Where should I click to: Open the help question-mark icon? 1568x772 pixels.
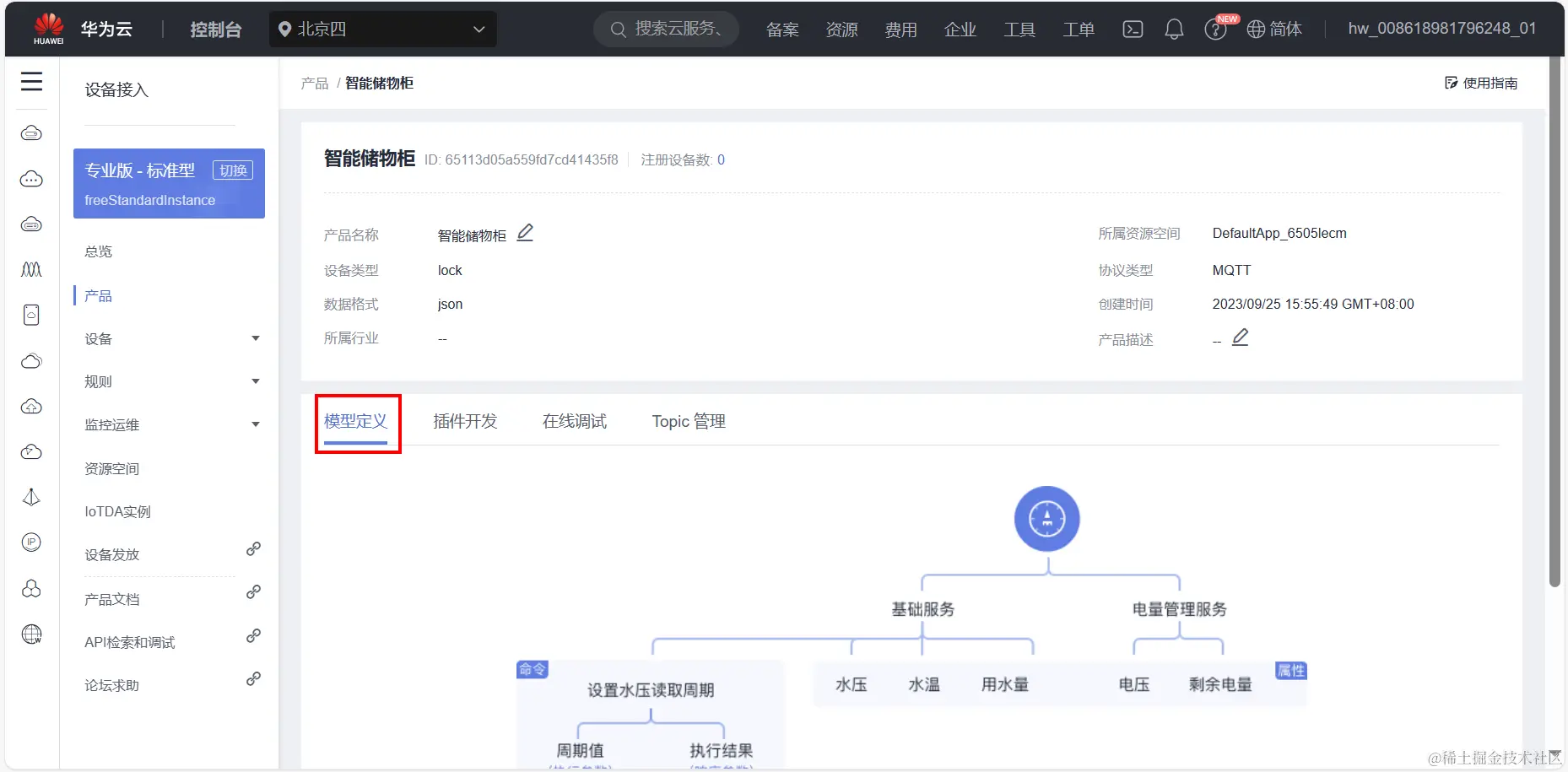point(1215,30)
